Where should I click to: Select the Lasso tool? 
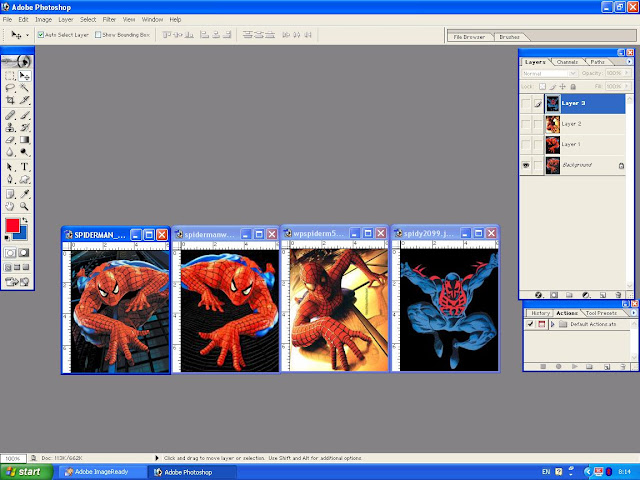coord(10,87)
